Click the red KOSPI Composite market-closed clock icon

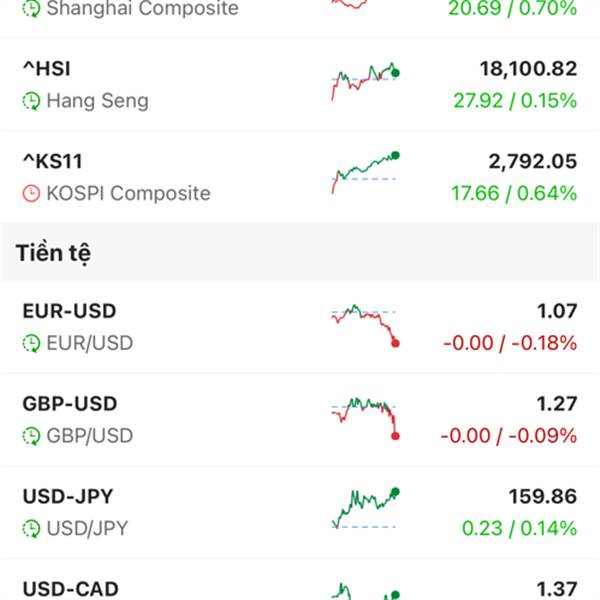point(31,193)
